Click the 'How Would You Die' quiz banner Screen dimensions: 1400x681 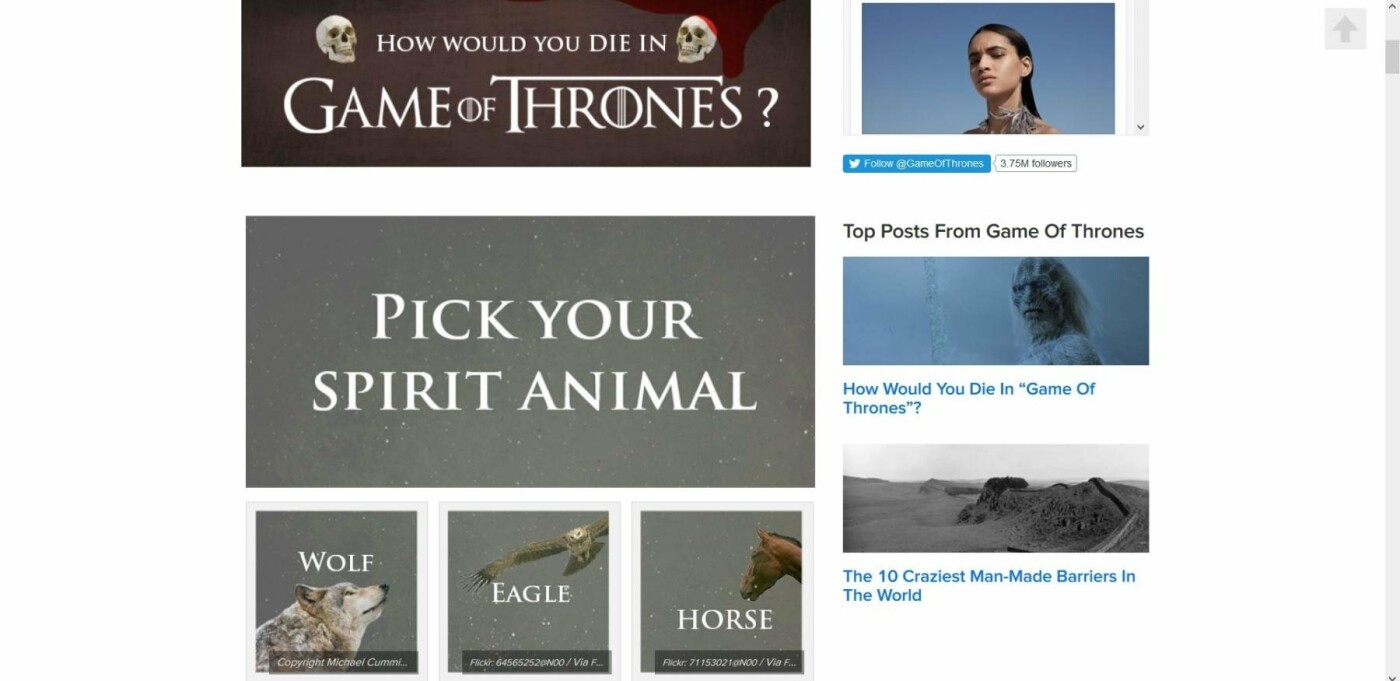(526, 83)
